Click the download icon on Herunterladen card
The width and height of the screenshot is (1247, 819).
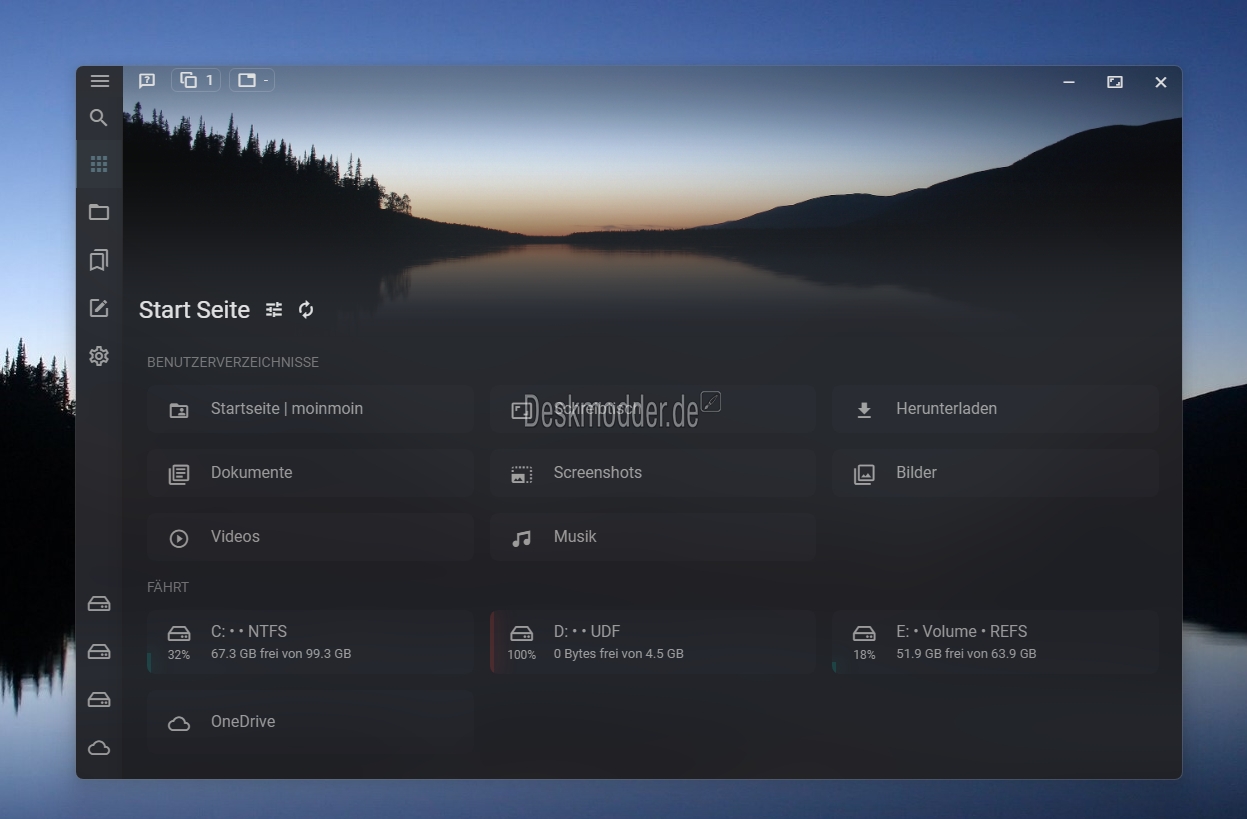coord(864,410)
